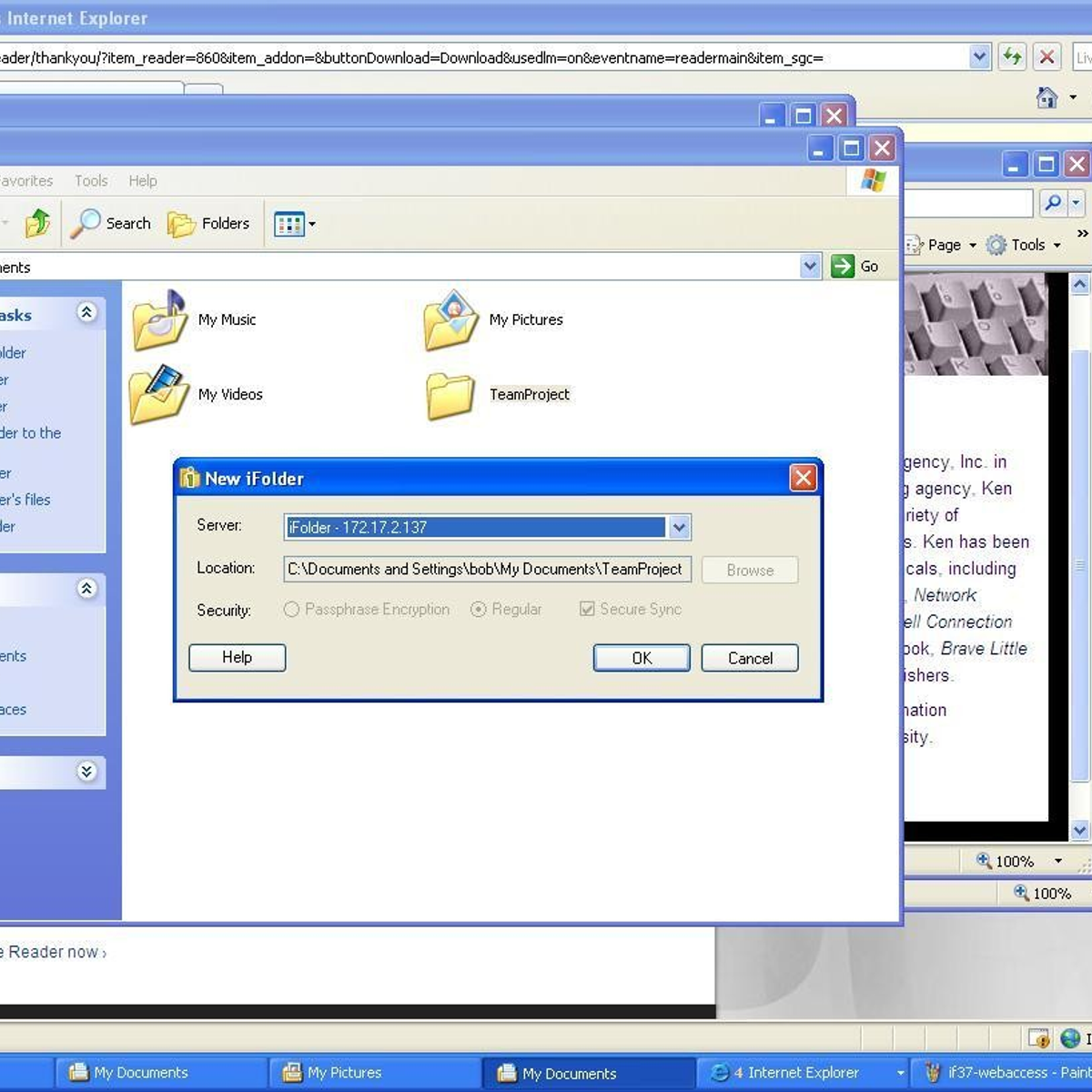Click the Search magnifier toolbar icon
This screenshot has width=1092, height=1092.
[x=86, y=223]
